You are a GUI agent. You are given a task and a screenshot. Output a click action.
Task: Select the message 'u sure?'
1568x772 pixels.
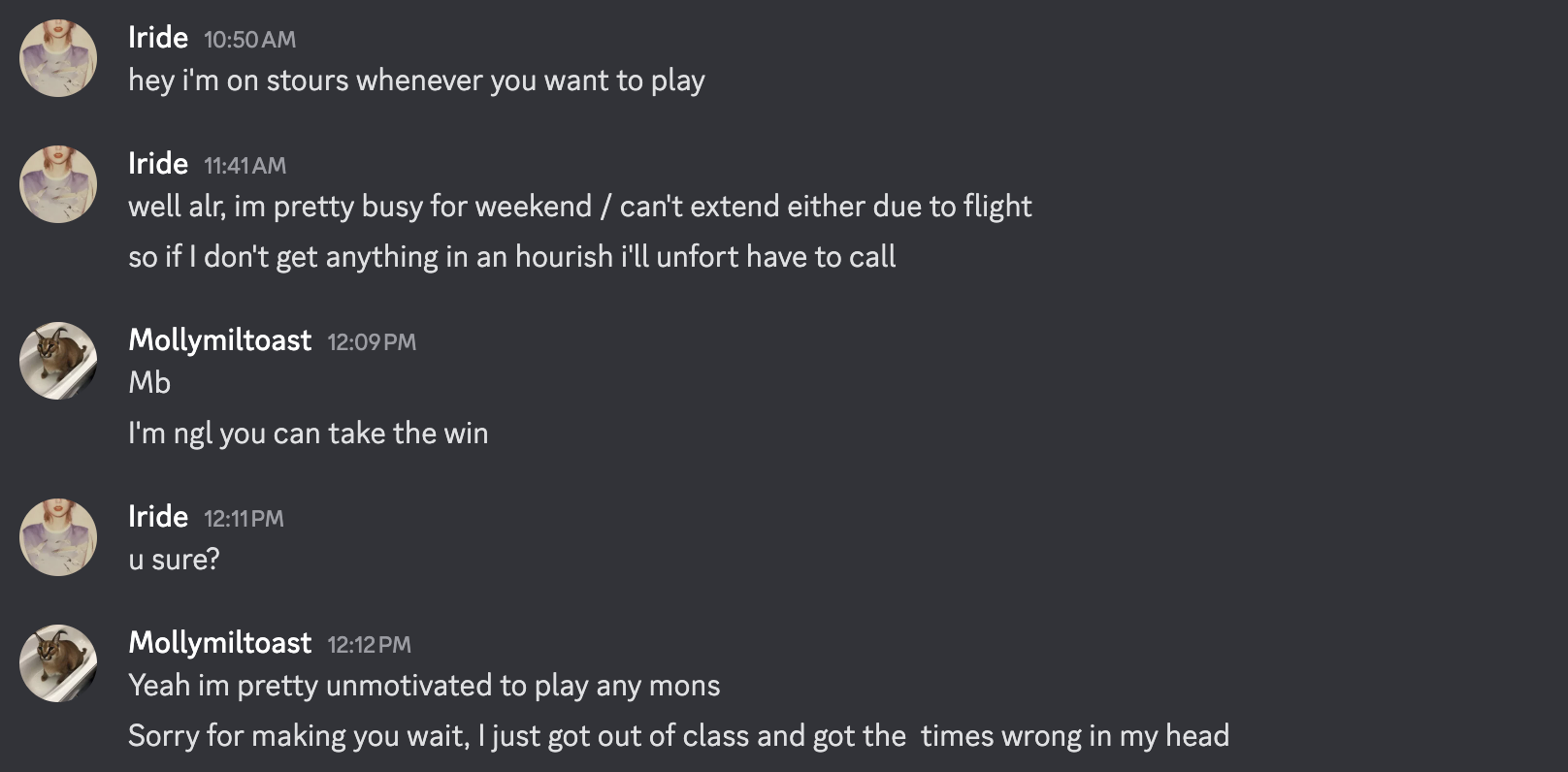174,560
